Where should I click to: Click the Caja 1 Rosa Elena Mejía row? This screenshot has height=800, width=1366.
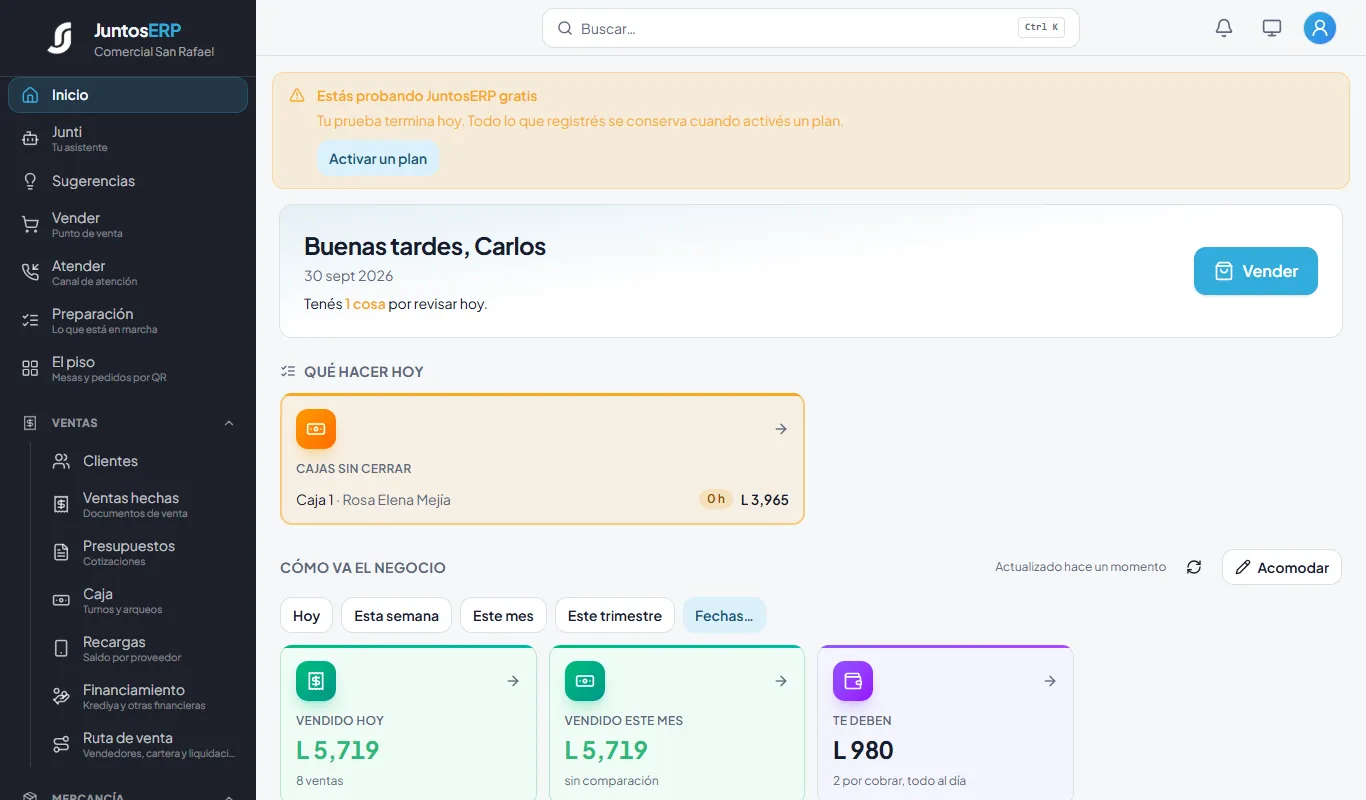(542, 499)
